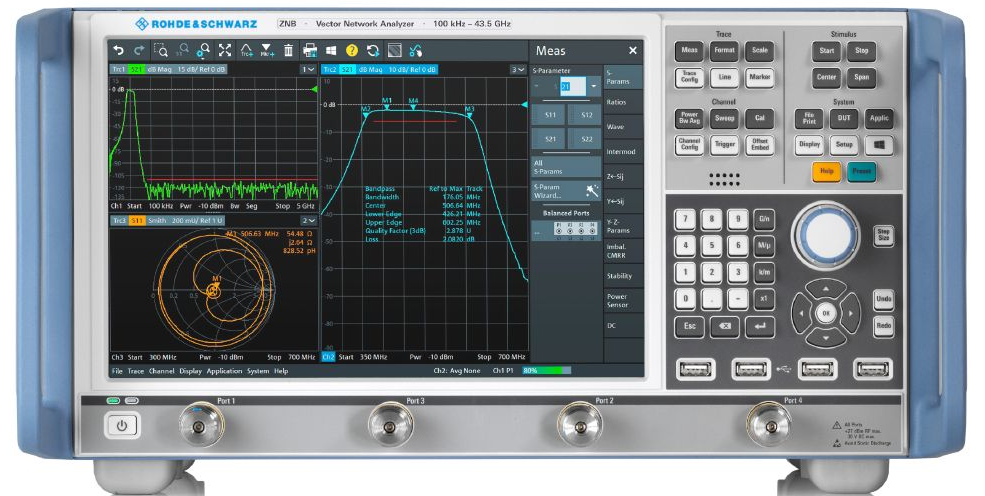Click the hardware power button
985x496 pixels.
point(122,426)
